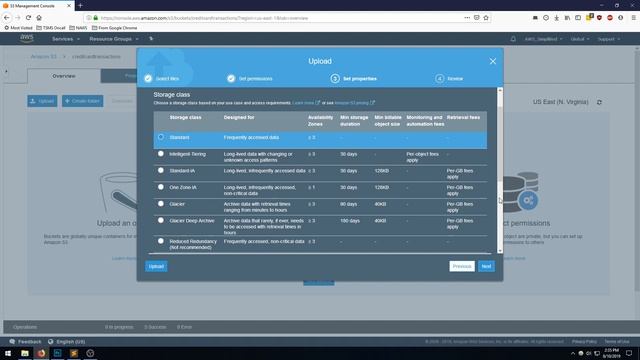640x360 pixels.
Task: Click the Feedback link in the footer
Action: [x=25, y=342]
